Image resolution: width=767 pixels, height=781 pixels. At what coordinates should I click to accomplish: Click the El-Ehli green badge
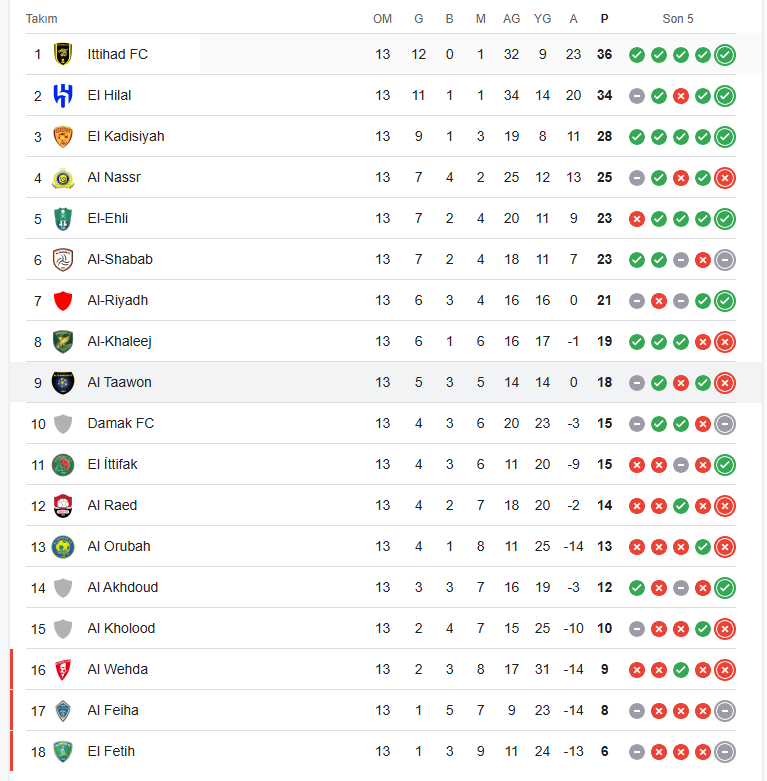[63, 219]
